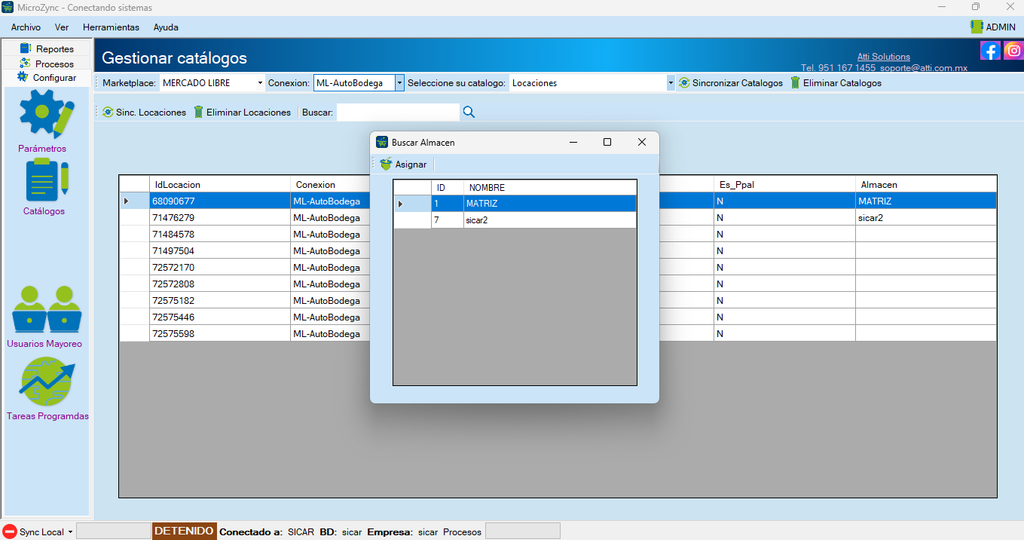
Task: Click the Buscar search input field
Action: tap(398, 112)
